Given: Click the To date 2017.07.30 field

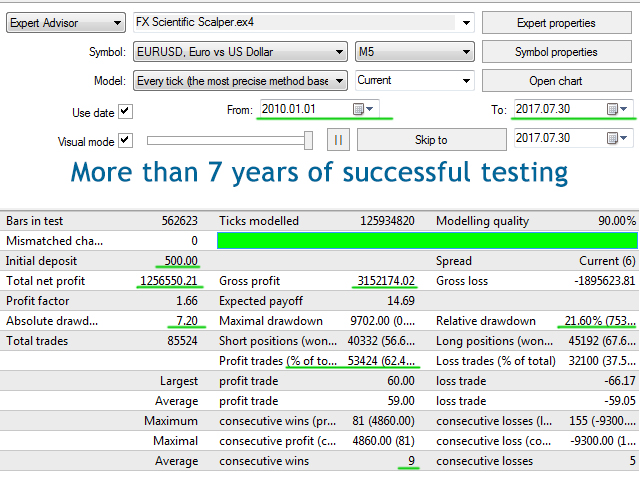Looking at the screenshot, I should [x=555, y=109].
